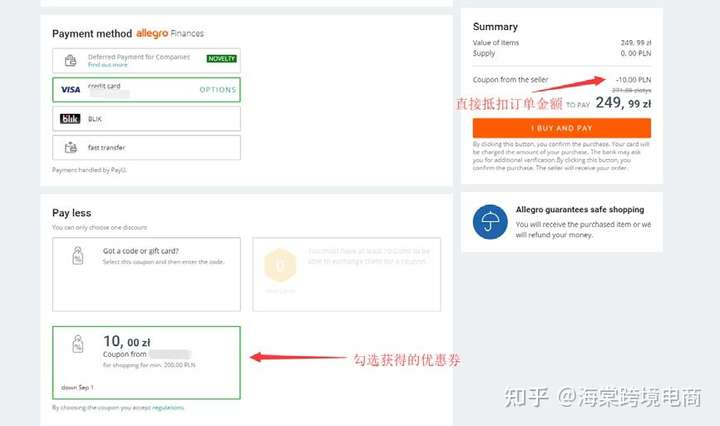Viewport: 720px width, 426px height.
Task: Select the 10,00 zł seller coupon card
Action: click(146, 363)
